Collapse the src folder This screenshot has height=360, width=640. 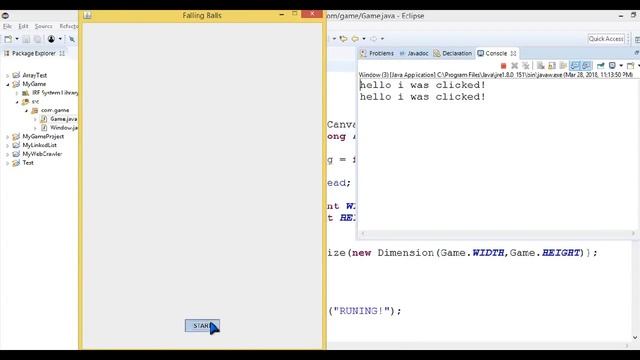tap(17, 102)
